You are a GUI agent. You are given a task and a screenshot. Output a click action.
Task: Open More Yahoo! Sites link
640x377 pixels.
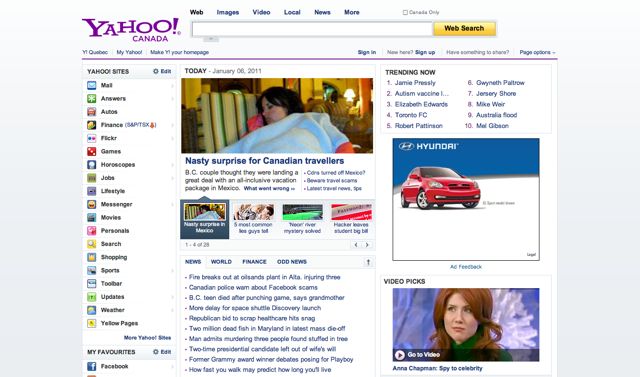[147, 338]
